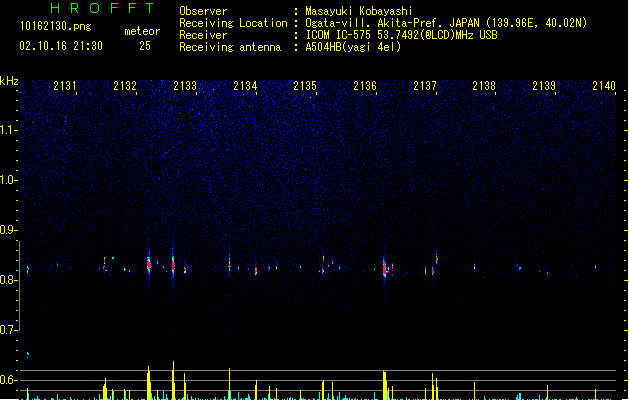
Task: Click the meteor count label
Action: coord(142,31)
